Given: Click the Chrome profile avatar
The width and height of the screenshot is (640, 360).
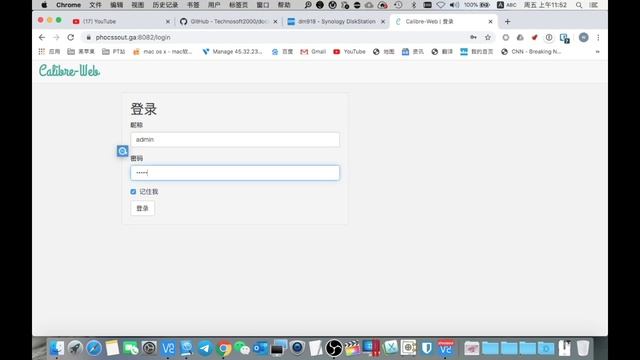Looking at the screenshot, I should [584, 37].
